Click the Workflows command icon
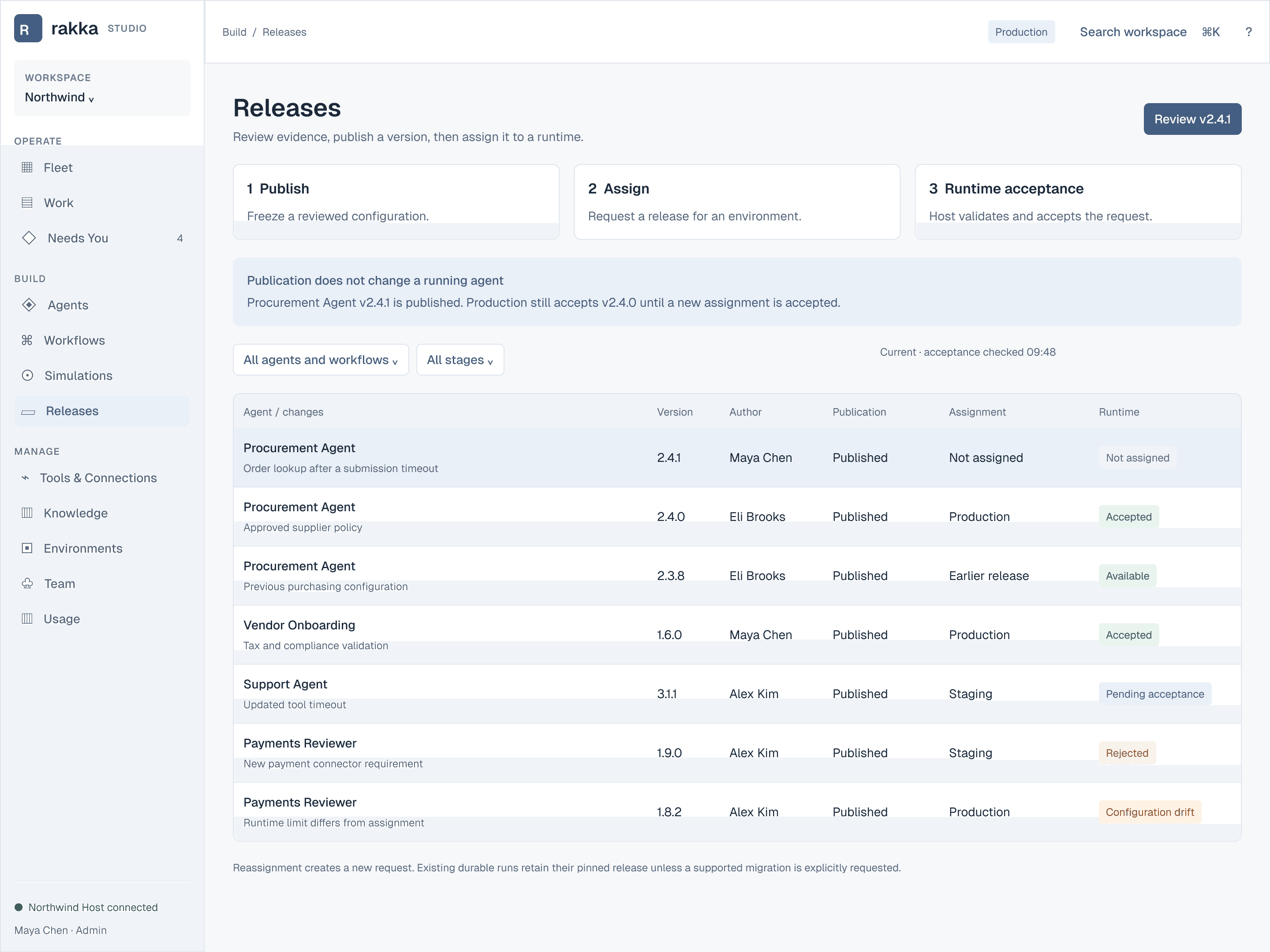Viewport: 1270px width, 952px height. (27, 340)
